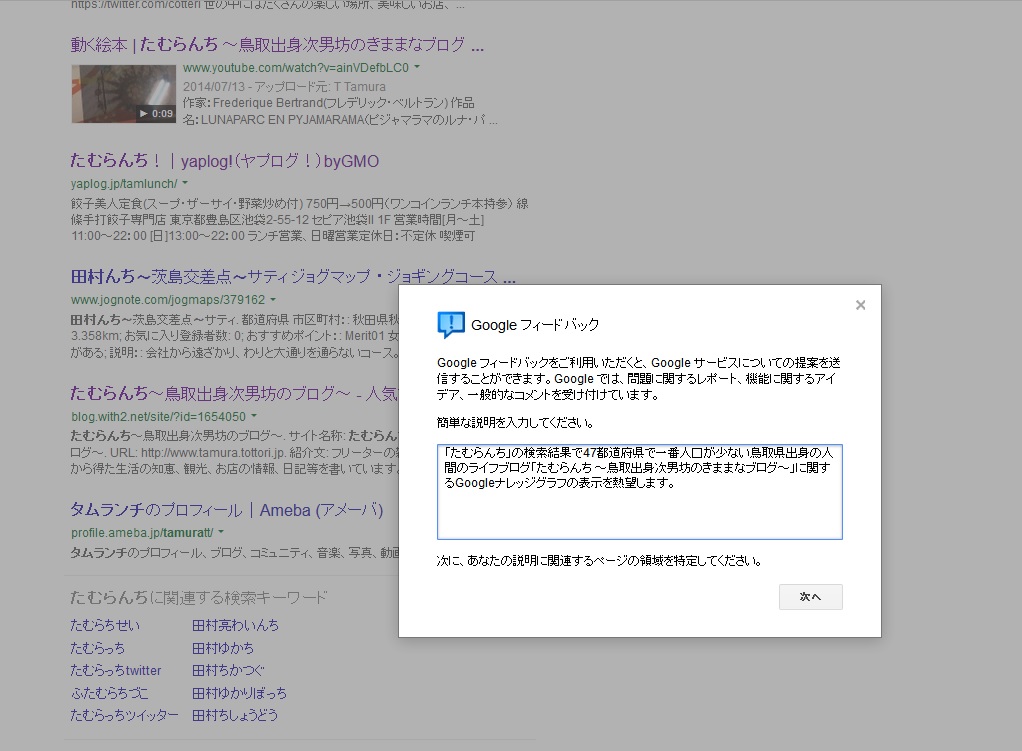Viewport: 1022px width, 751px height.
Task: Expand dropdown arrow next to blog.with2.net URL
Action: 254,416
